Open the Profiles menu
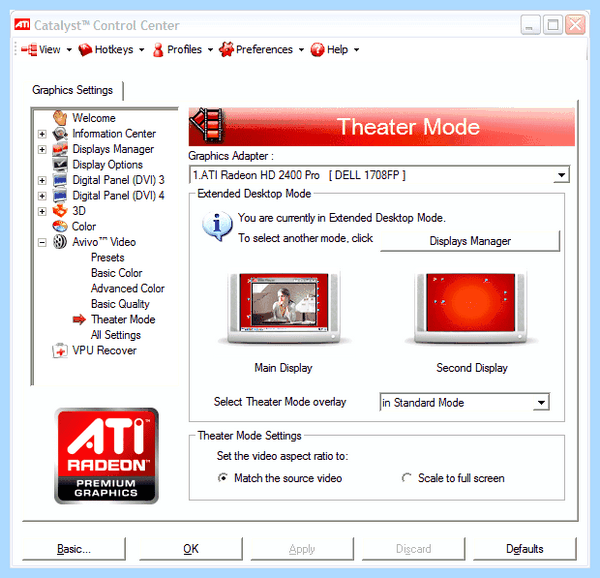The height and width of the screenshot is (578, 600). (x=183, y=50)
